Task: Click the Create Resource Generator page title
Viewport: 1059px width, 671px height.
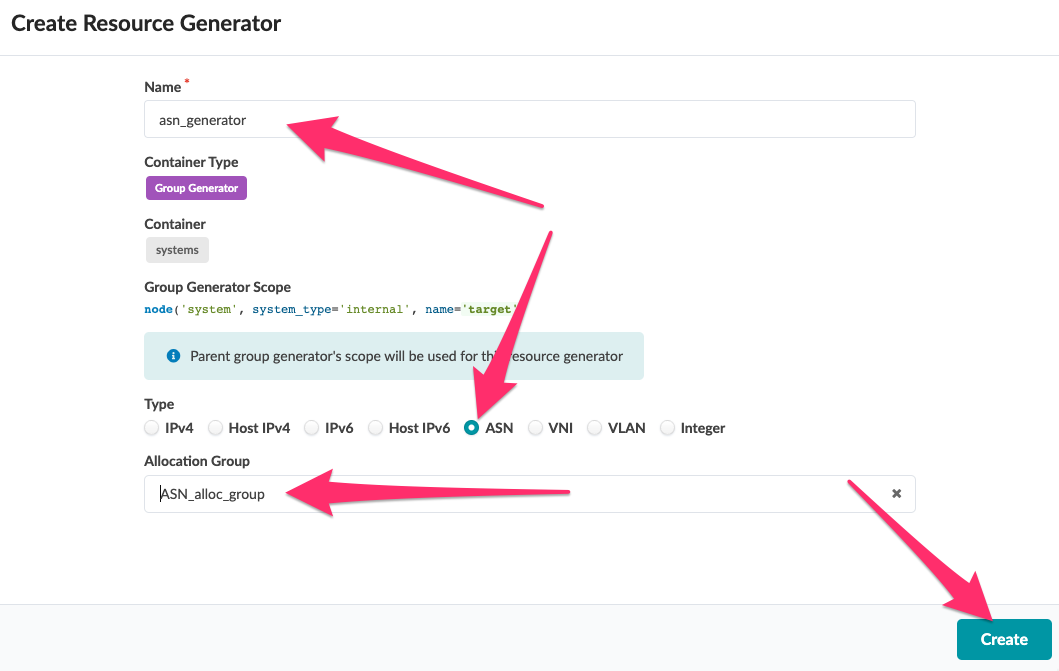Action: tap(146, 22)
